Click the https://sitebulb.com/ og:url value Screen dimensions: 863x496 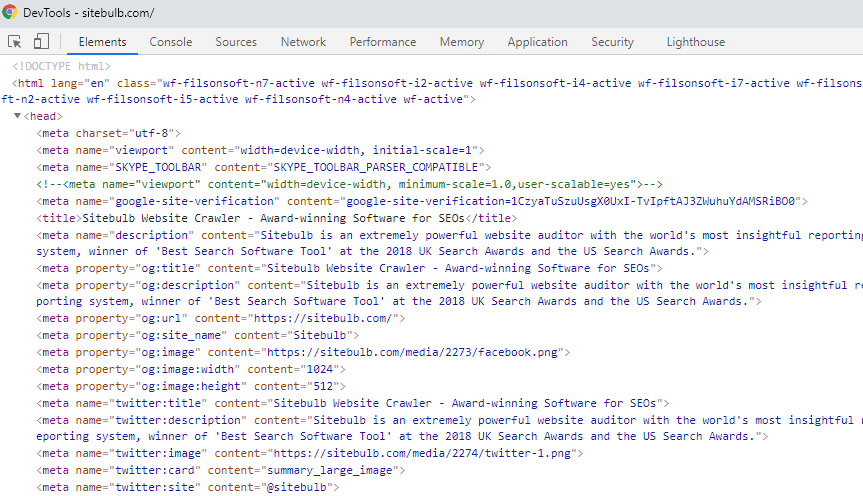click(x=323, y=319)
